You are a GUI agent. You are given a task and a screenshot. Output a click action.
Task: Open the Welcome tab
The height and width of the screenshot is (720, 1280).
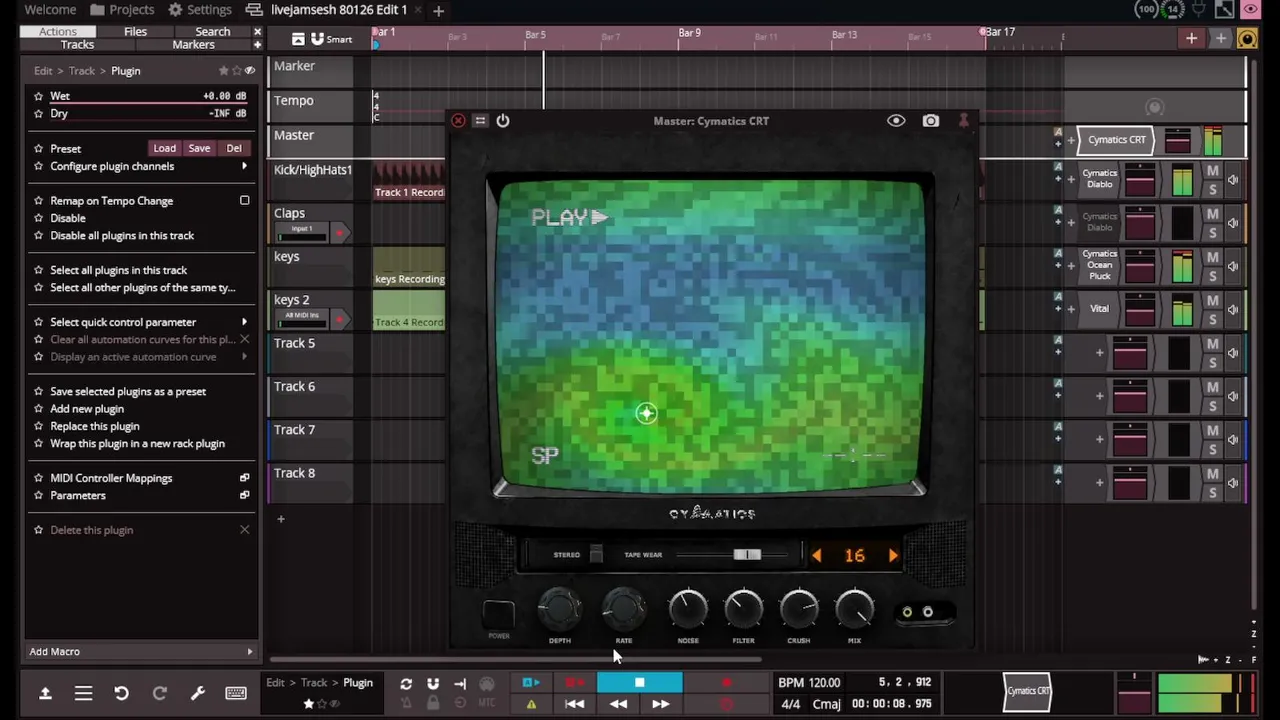point(50,10)
